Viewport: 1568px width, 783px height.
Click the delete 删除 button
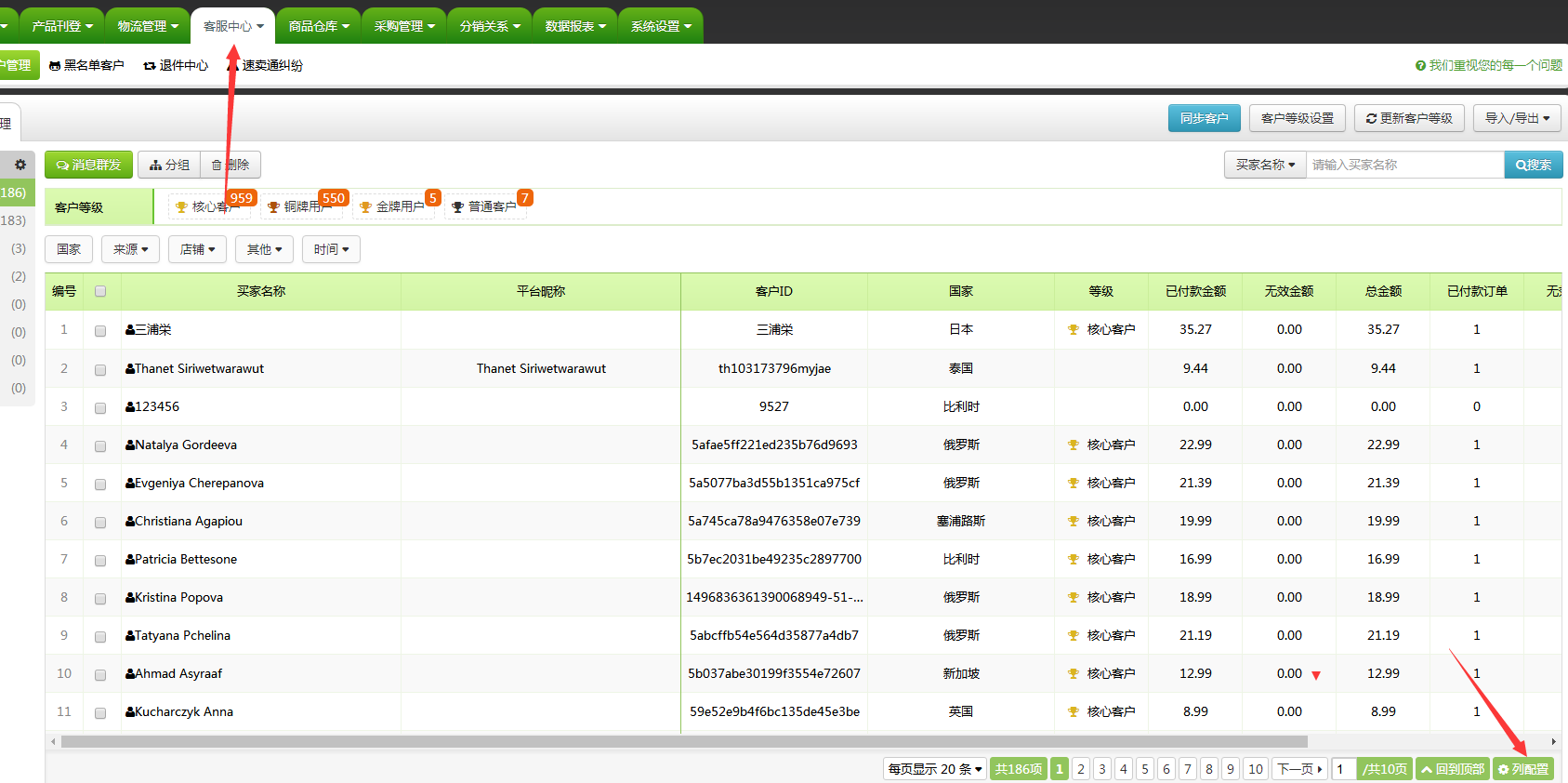231,165
